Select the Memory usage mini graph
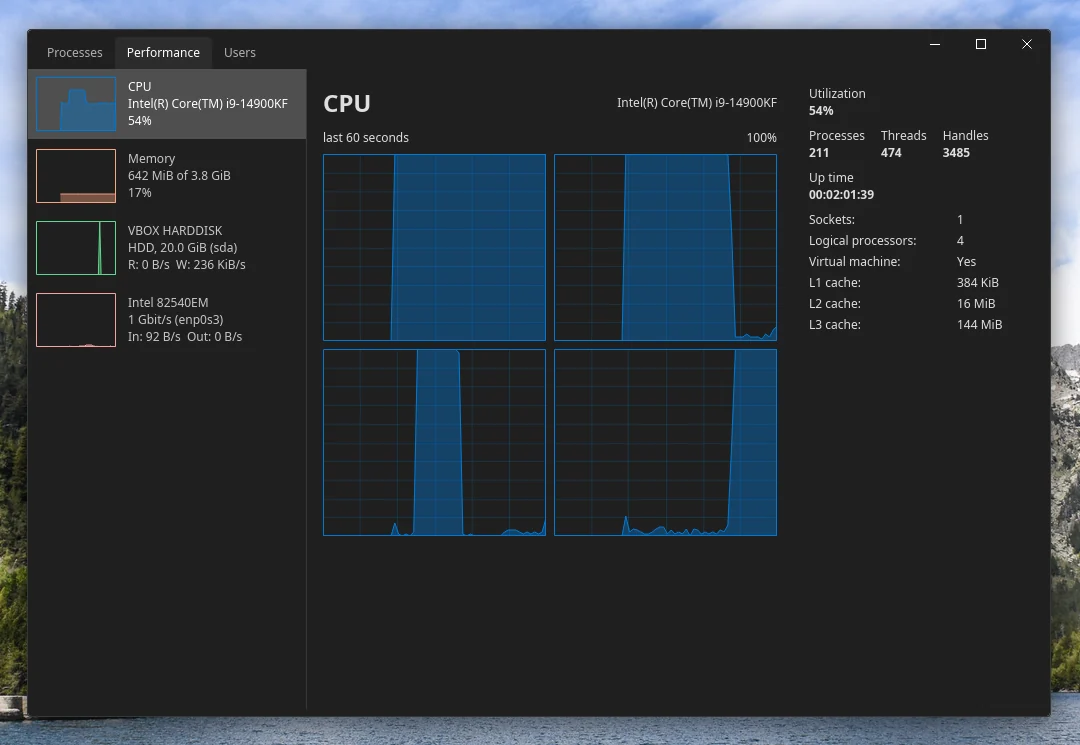 (76, 176)
